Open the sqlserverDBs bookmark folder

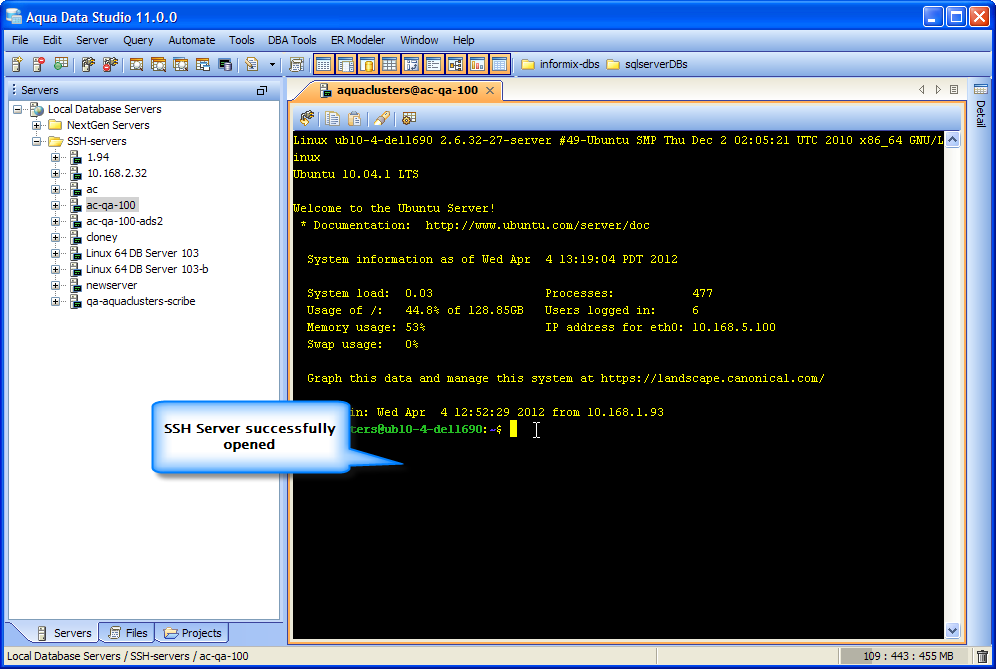647,64
